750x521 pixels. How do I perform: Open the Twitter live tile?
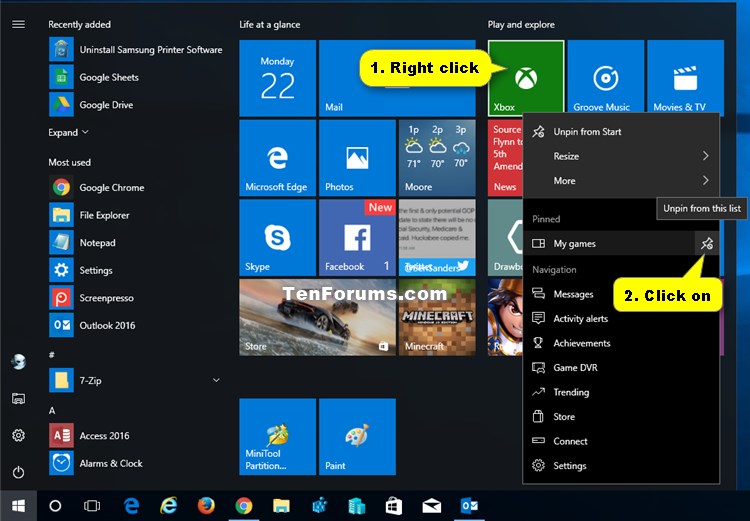(x=437, y=238)
